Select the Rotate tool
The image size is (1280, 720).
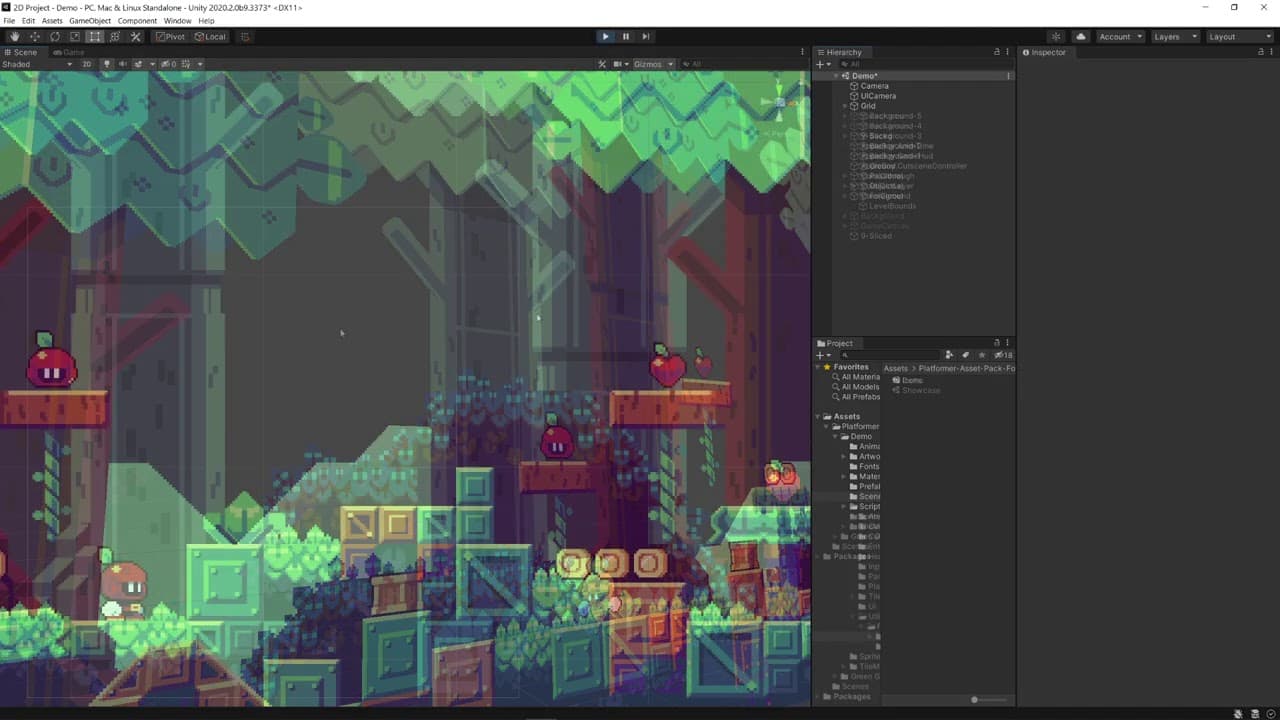click(x=54, y=36)
